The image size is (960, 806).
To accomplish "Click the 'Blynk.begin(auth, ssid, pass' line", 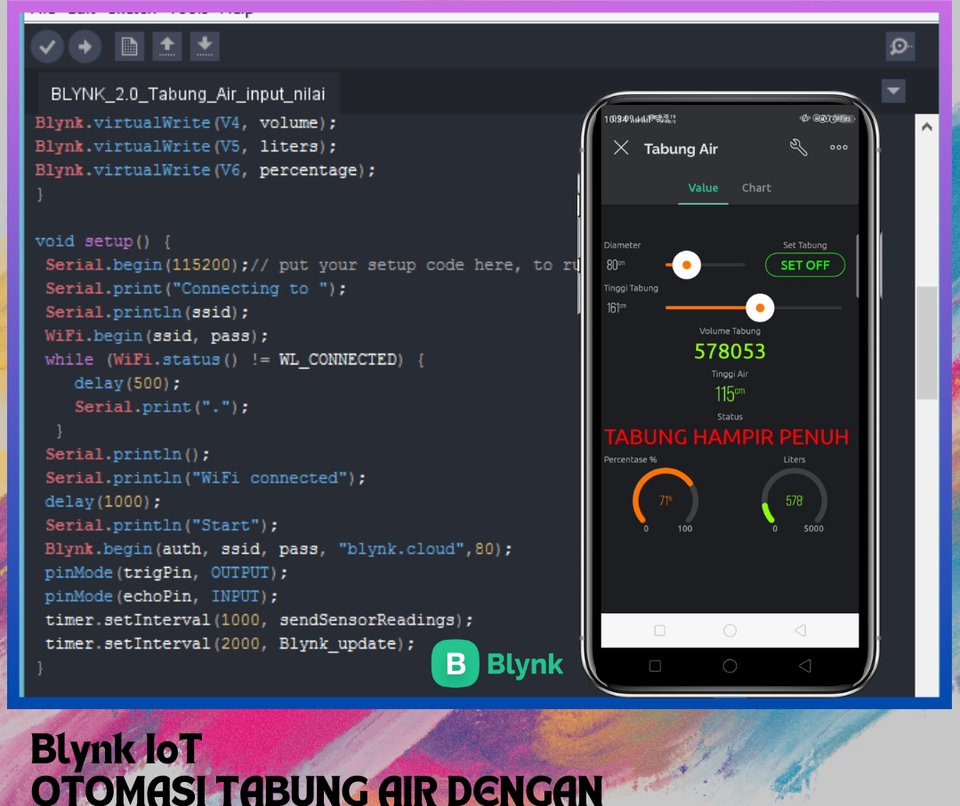I will 278,549.
